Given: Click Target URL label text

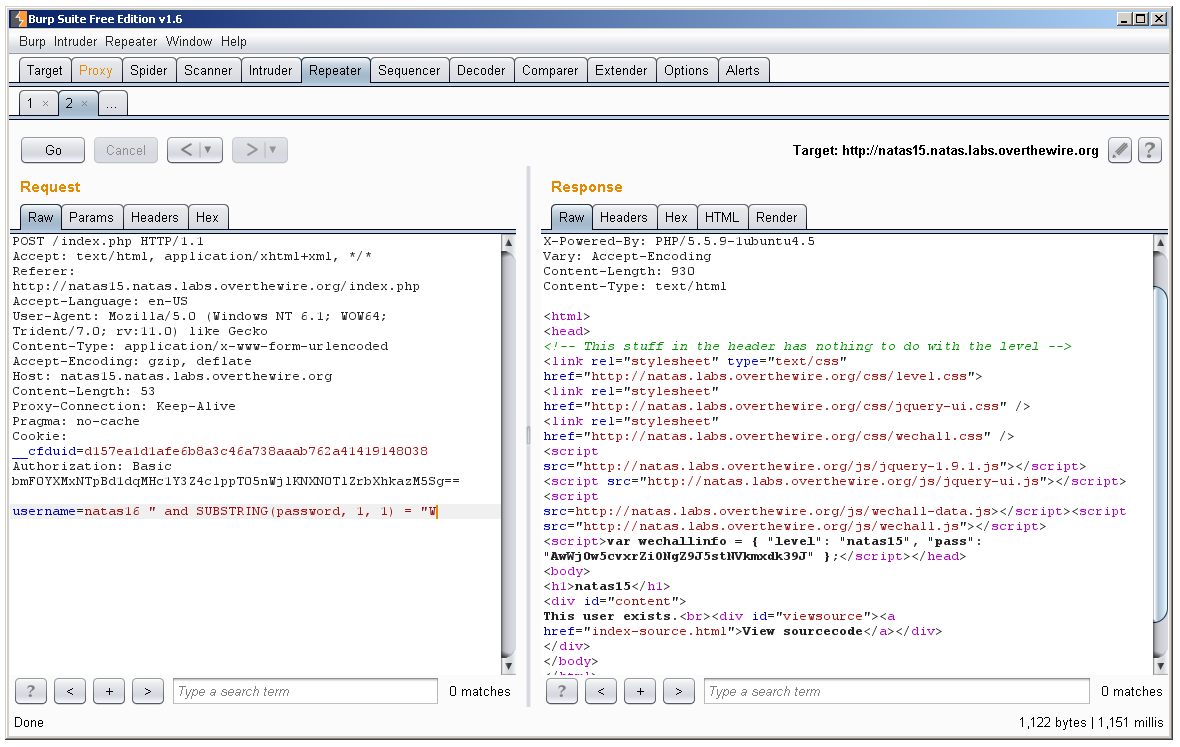Looking at the screenshot, I should pyautogui.click(x=945, y=150).
